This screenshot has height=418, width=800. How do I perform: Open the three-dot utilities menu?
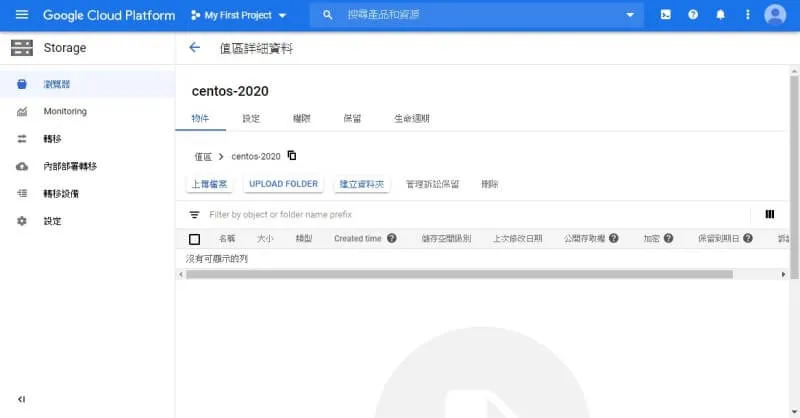tap(747, 15)
